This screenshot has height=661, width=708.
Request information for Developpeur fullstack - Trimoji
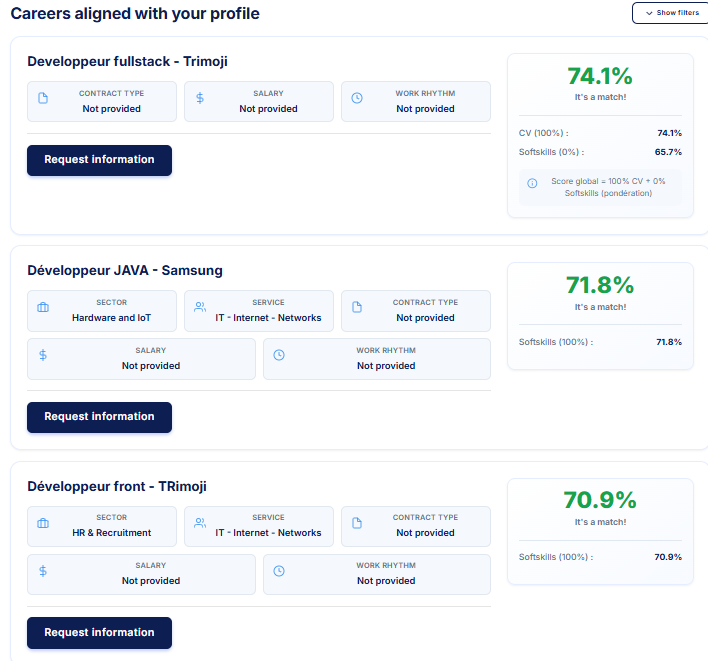pyautogui.click(x=99, y=160)
